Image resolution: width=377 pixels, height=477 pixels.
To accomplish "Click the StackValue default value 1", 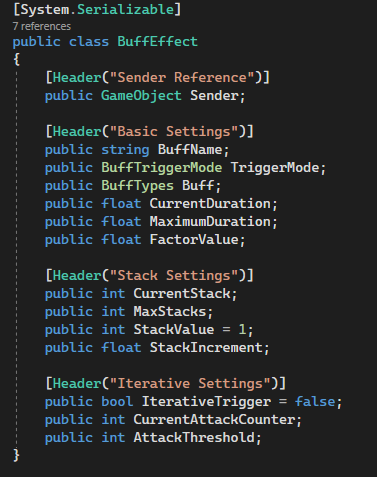I will point(242,330).
